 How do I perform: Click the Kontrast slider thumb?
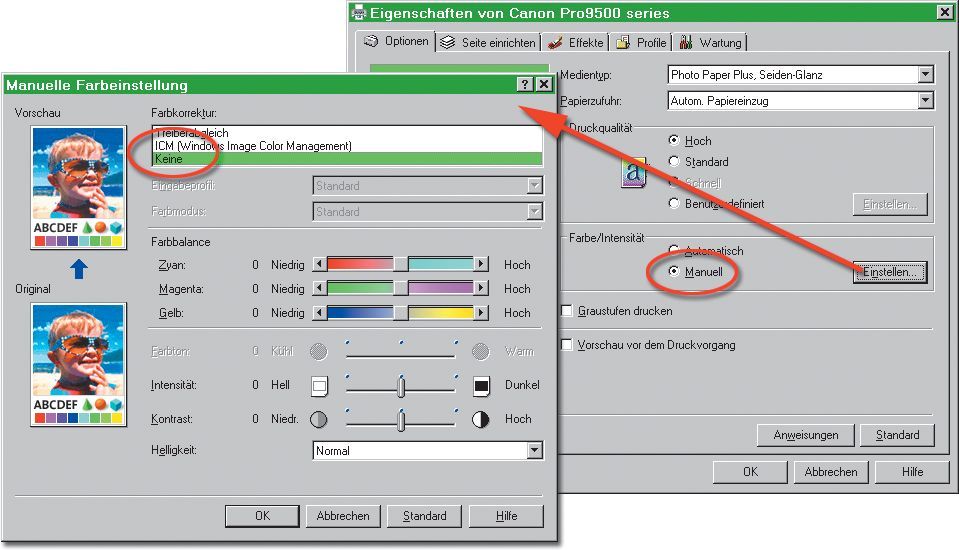point(401,421)
